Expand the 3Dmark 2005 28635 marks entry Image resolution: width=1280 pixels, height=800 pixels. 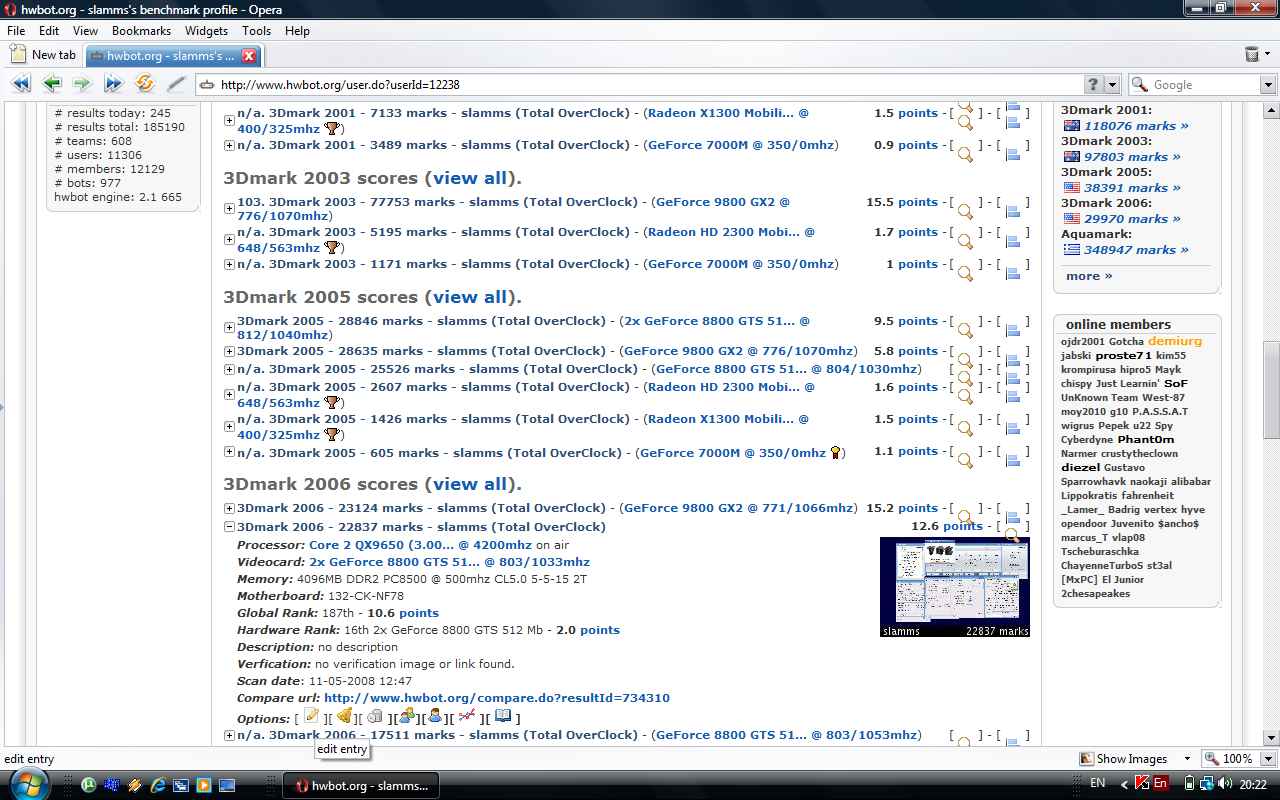pyautogui.click(x=229, y=351)
